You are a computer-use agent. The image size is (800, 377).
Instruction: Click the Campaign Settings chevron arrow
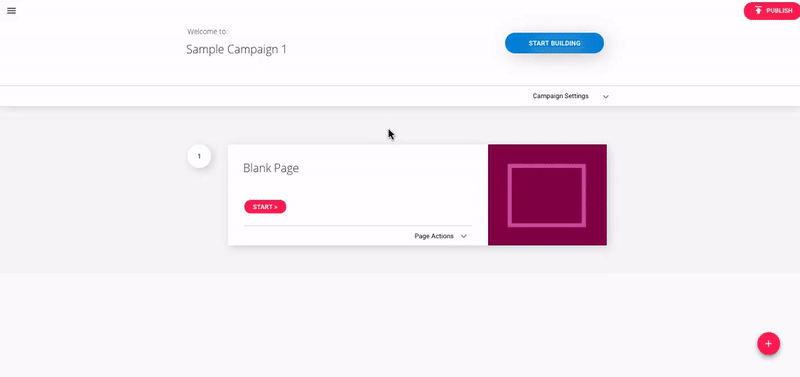(x=606, y=96)
